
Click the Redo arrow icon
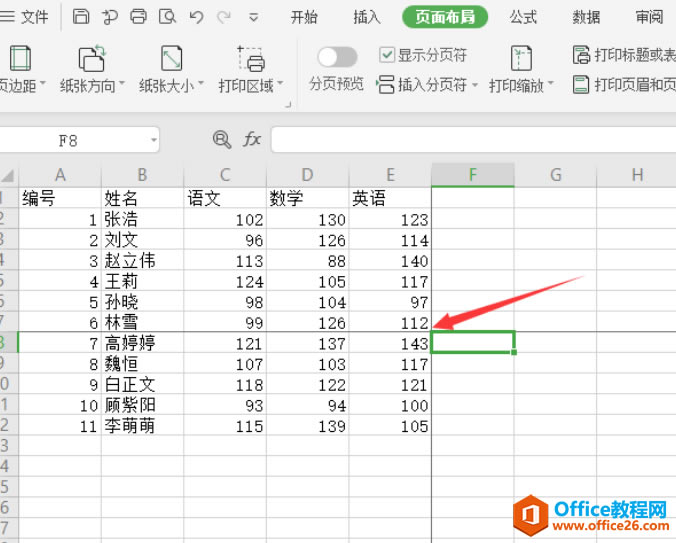224,17
